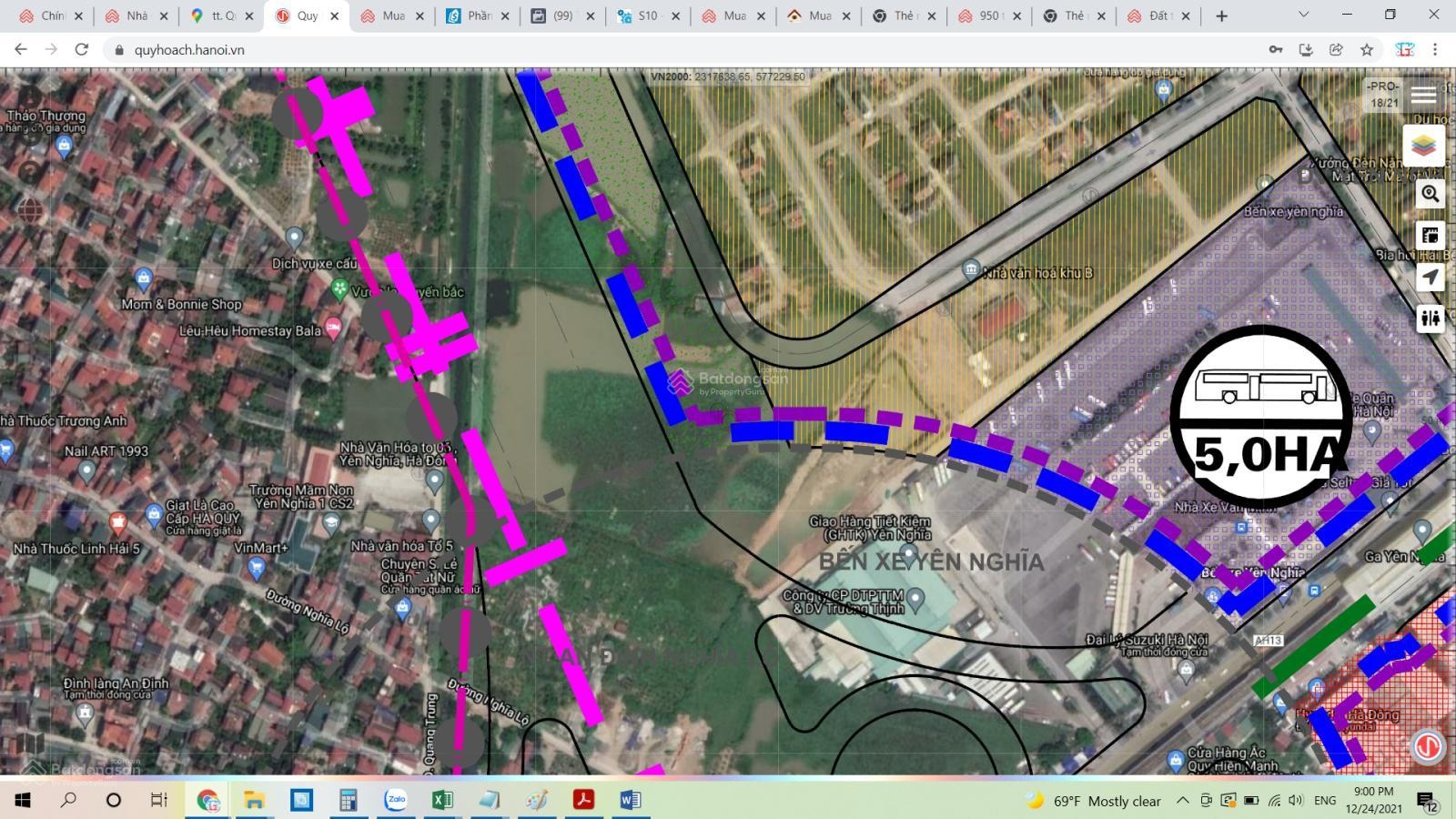Open the hamburger menu on the map
The image size is (1456, 819).
[1423, 95]
